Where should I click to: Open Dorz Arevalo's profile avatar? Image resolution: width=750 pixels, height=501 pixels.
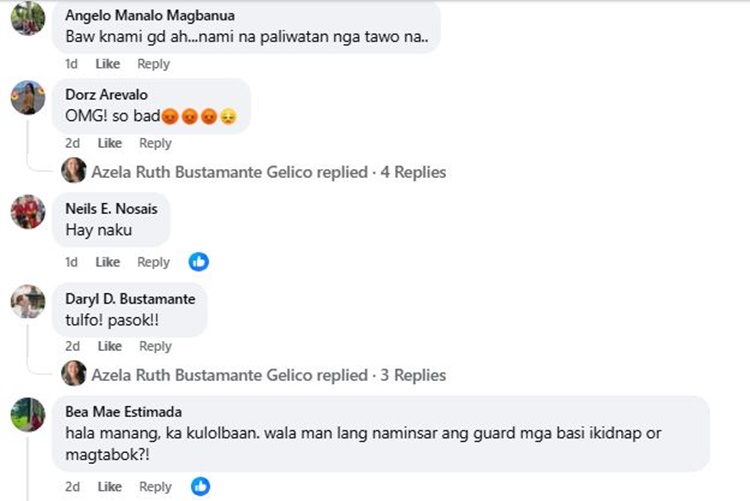click(28, 97)
